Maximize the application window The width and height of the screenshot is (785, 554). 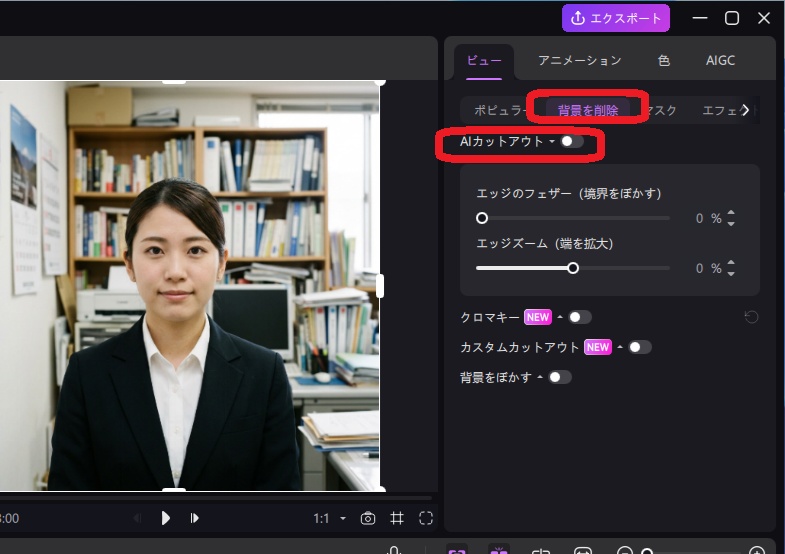(732, 18)
